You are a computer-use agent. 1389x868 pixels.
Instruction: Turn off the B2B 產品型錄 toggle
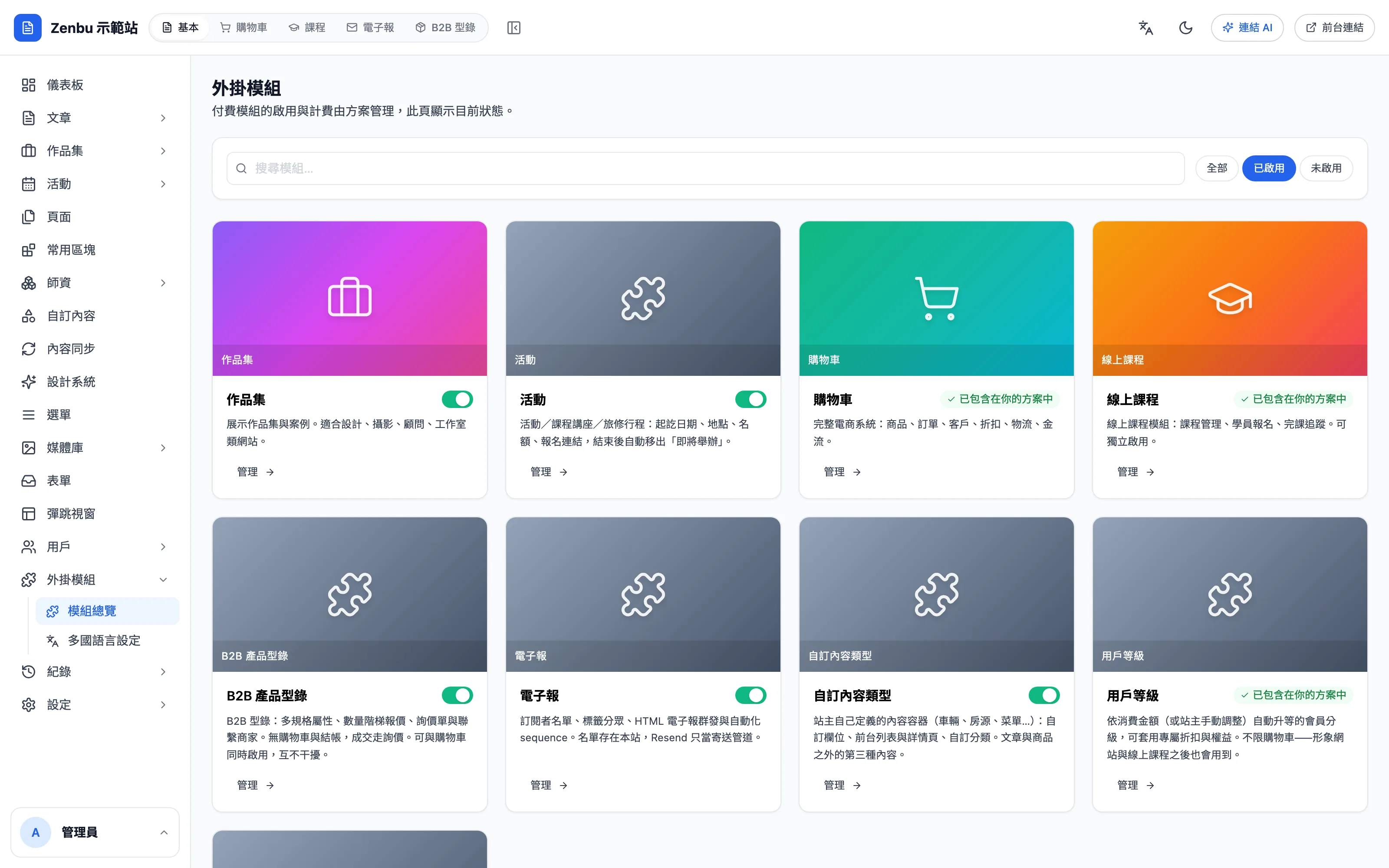point(458,695)
